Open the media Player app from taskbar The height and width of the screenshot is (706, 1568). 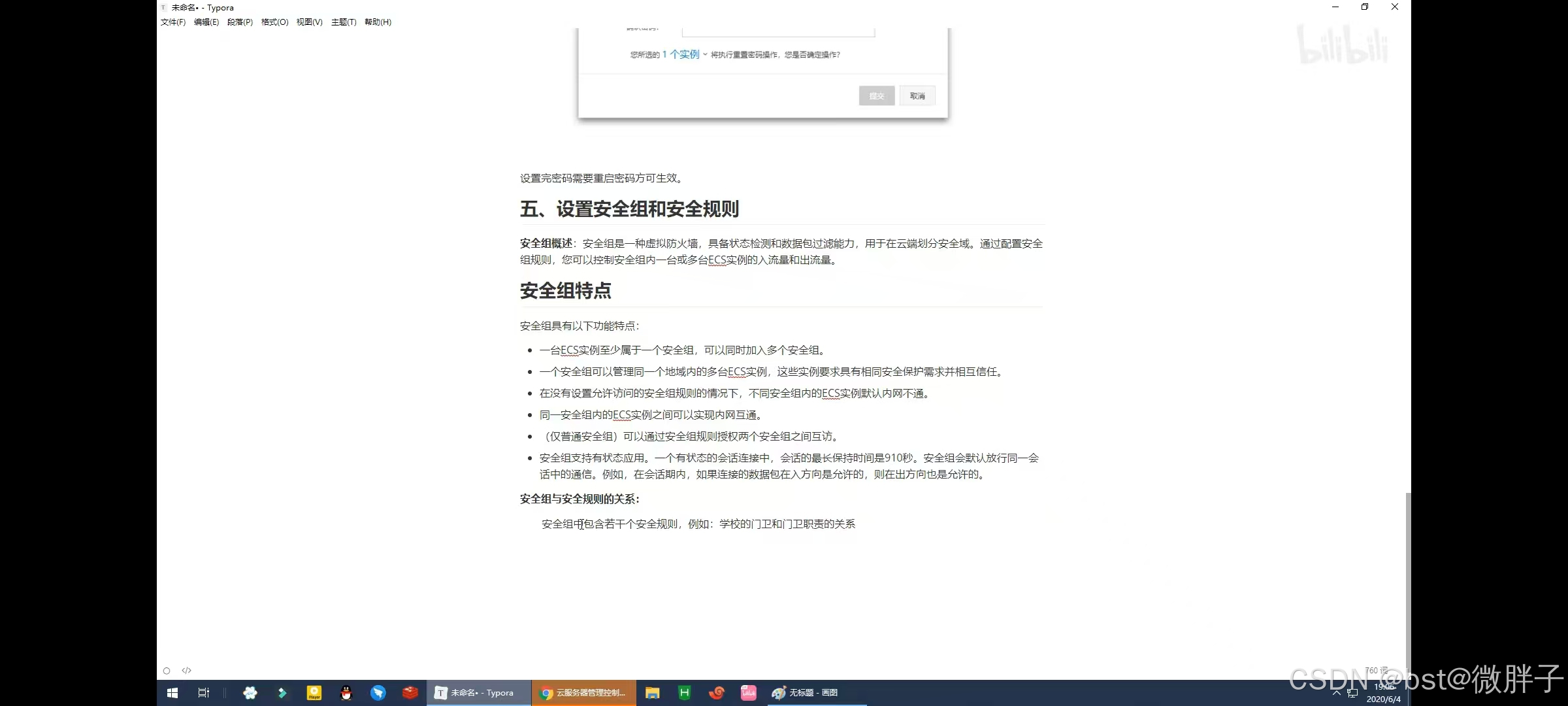pyautogui.click(x=314, y=692)
